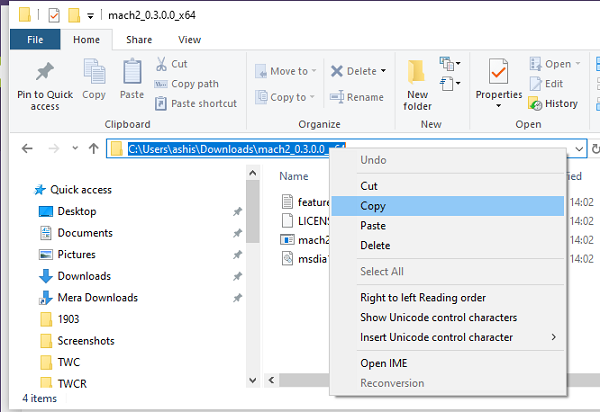Click the Forward navigation arrow
Viewport: 600px width, 412px height.
54,148
